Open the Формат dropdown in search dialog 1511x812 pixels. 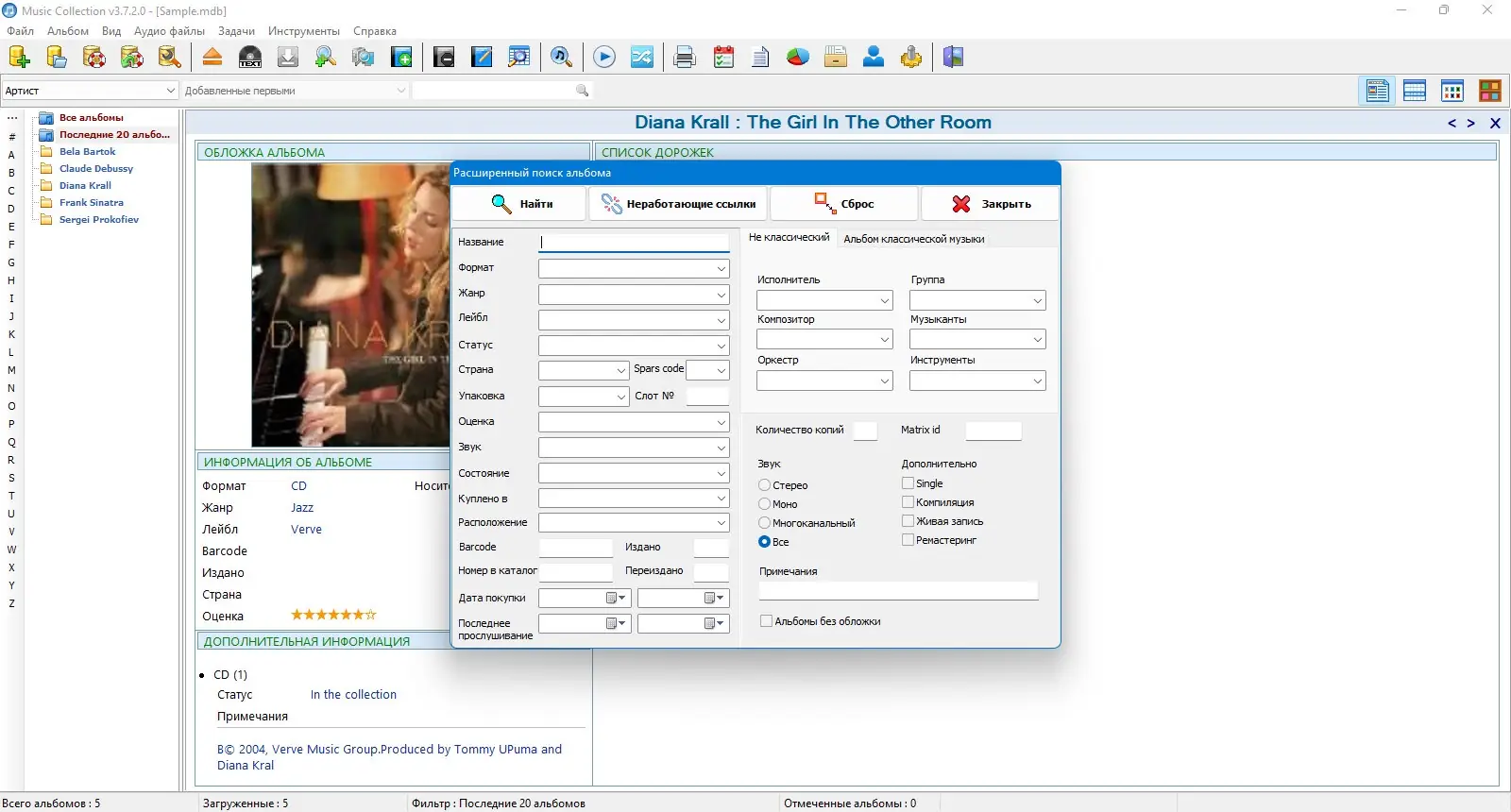click(634, 269)
